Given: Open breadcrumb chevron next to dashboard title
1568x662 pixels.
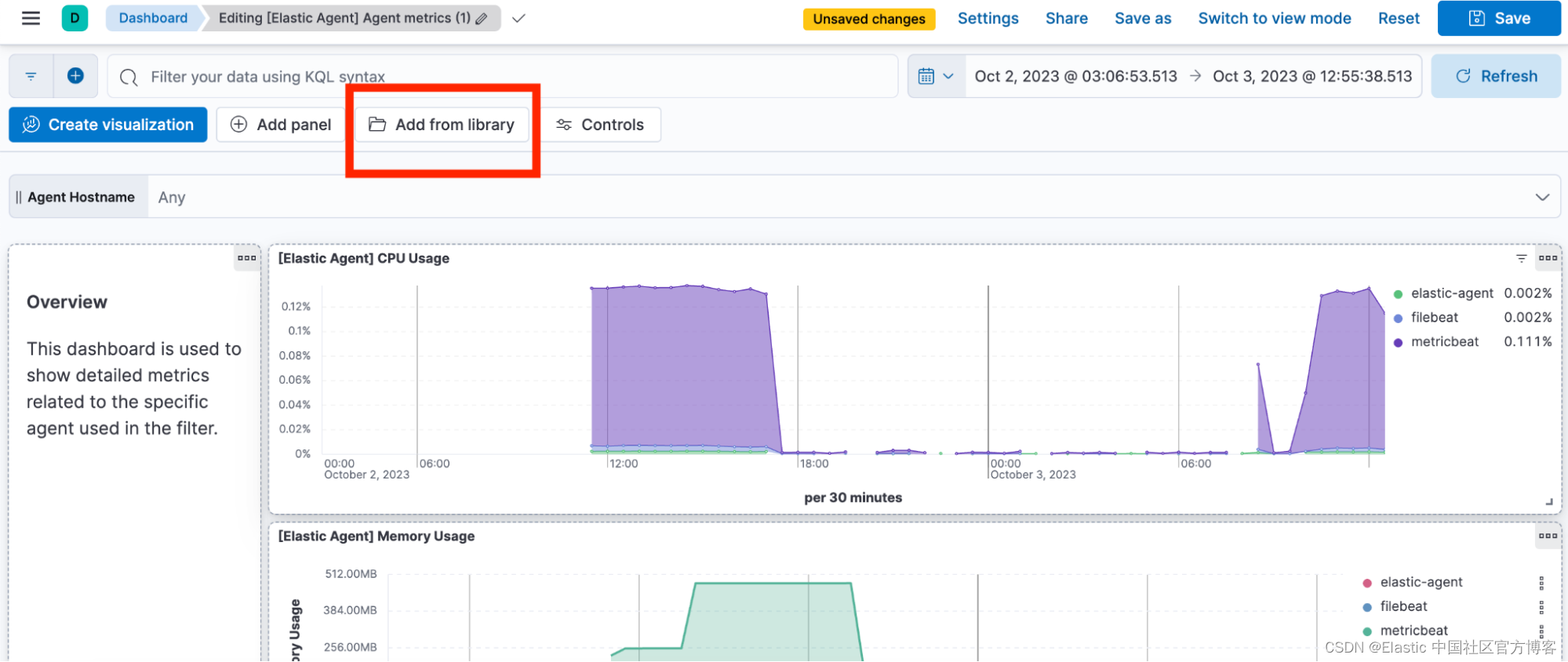Looking at the screenshot, I should [x=518, y=18].
